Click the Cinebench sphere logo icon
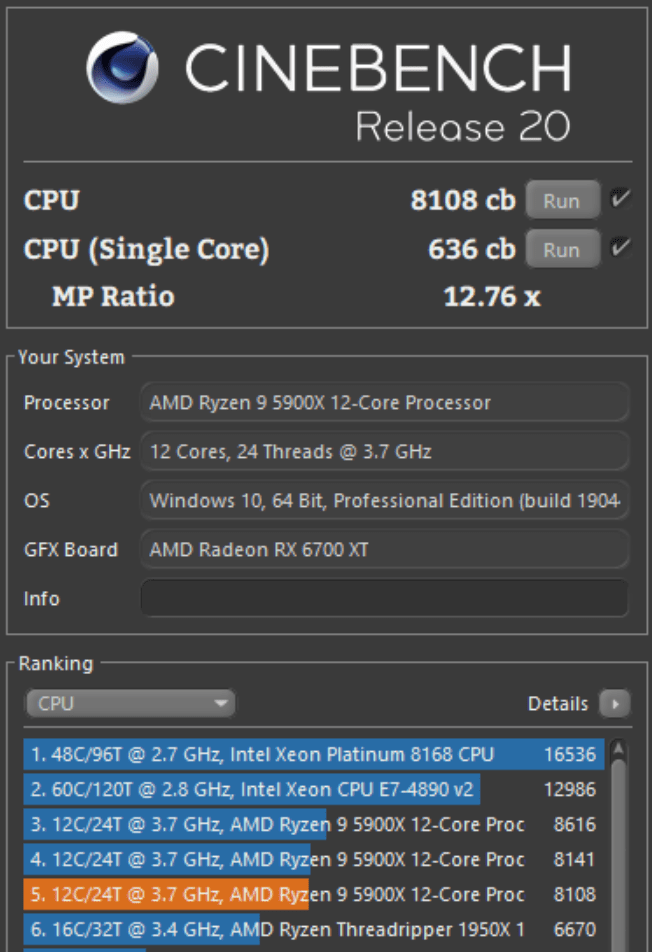The width and height of the screenshot is (652, 952). (123, 70)
